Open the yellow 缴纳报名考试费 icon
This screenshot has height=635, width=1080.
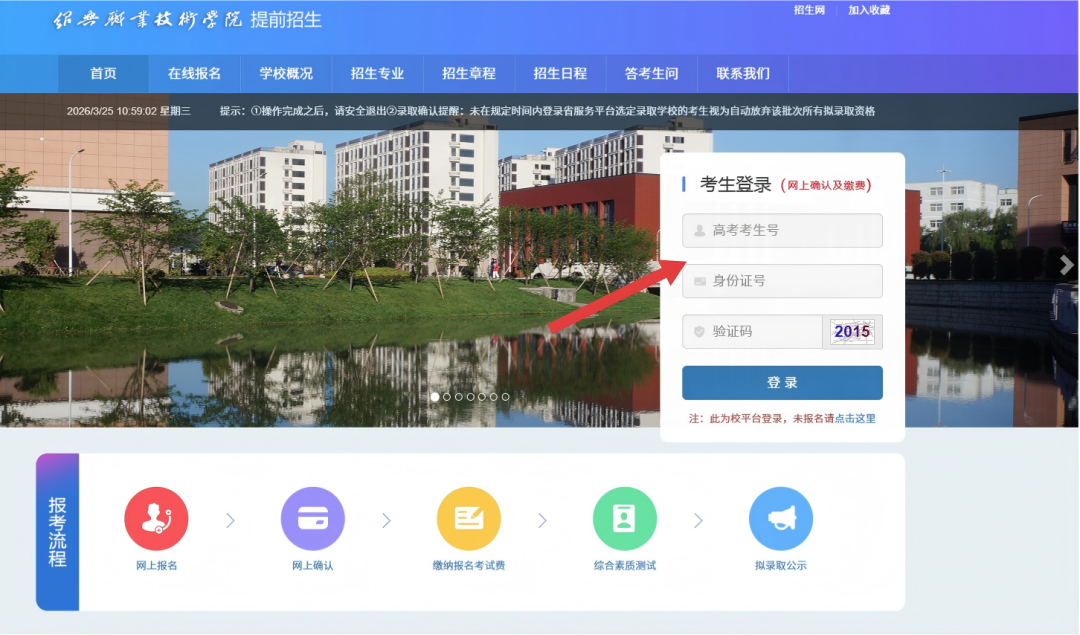(468, 518)
